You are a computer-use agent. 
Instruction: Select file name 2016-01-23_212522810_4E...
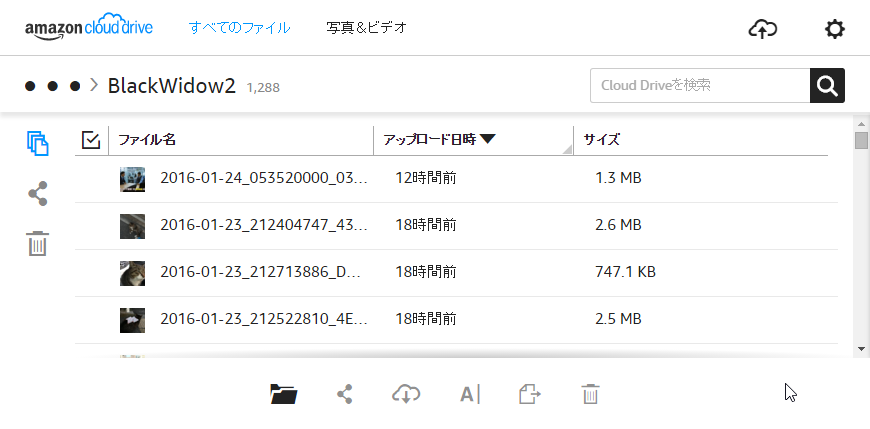264,319
